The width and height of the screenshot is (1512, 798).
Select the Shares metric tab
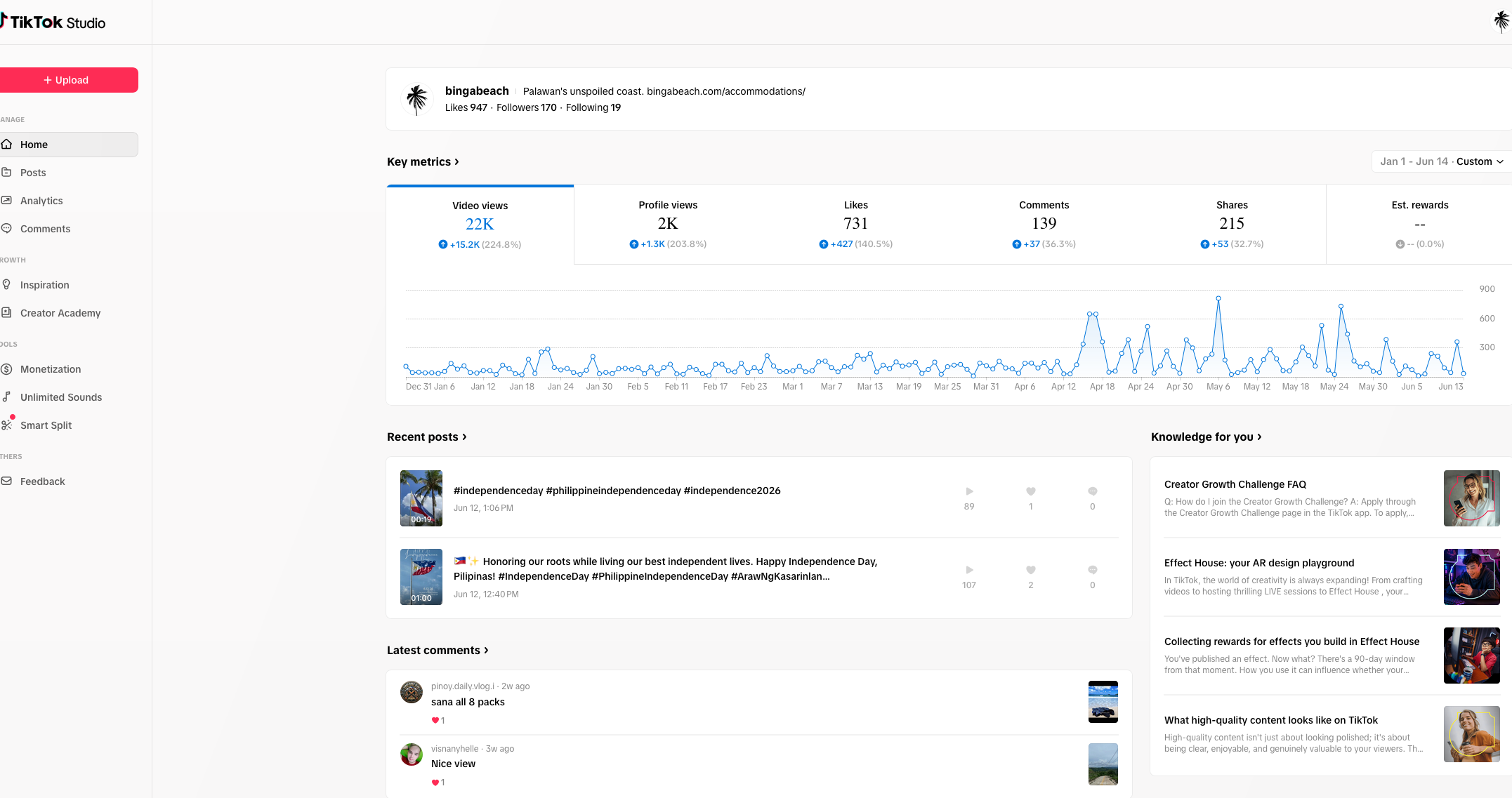pyautogui.click(x=1232, y=225)
